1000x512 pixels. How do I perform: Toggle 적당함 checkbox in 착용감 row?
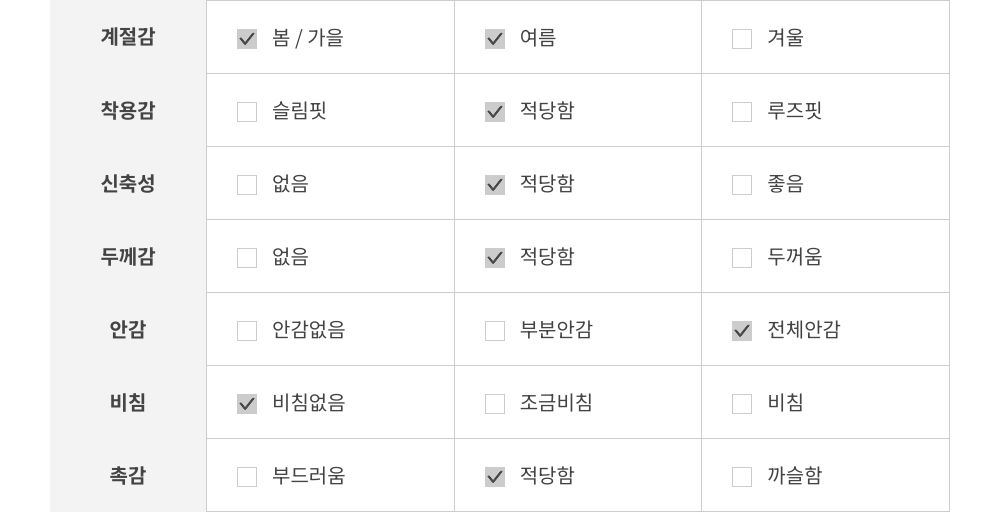point(495,112)
